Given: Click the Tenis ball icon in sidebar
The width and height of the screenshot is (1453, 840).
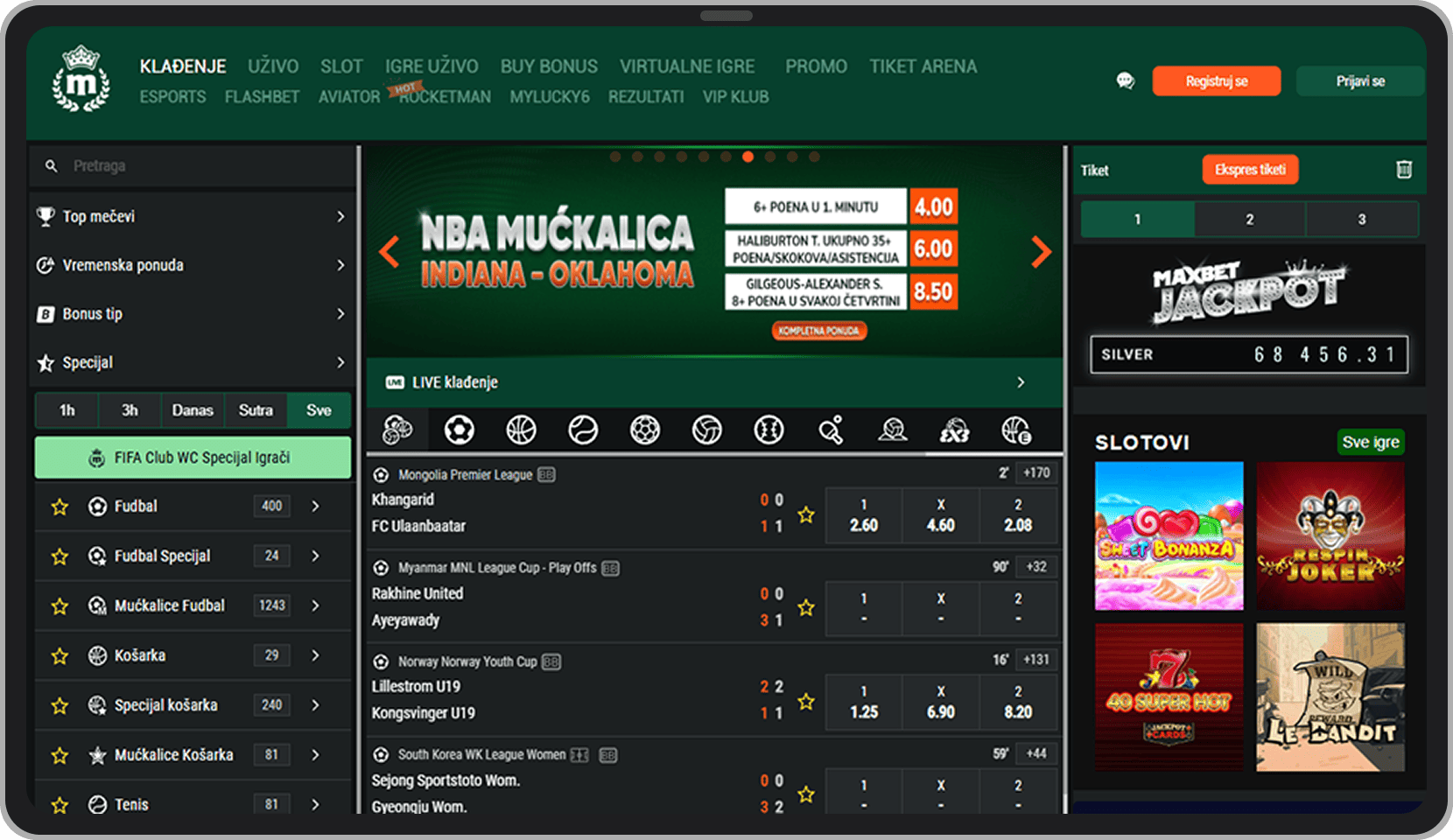Looking at the screenshot, I should coord(98,804).
